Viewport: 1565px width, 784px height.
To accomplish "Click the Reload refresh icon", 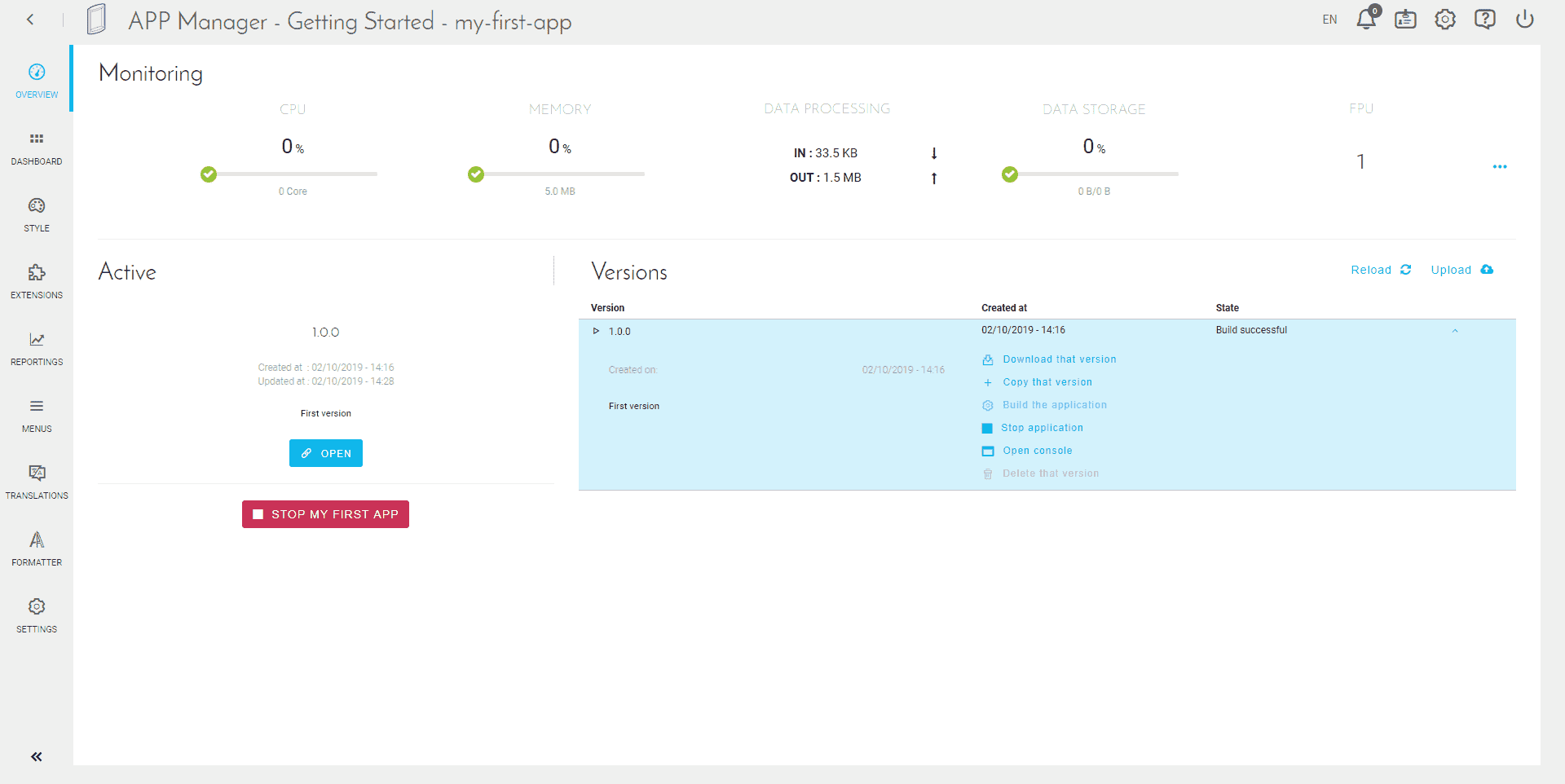I will [1405, 270].
